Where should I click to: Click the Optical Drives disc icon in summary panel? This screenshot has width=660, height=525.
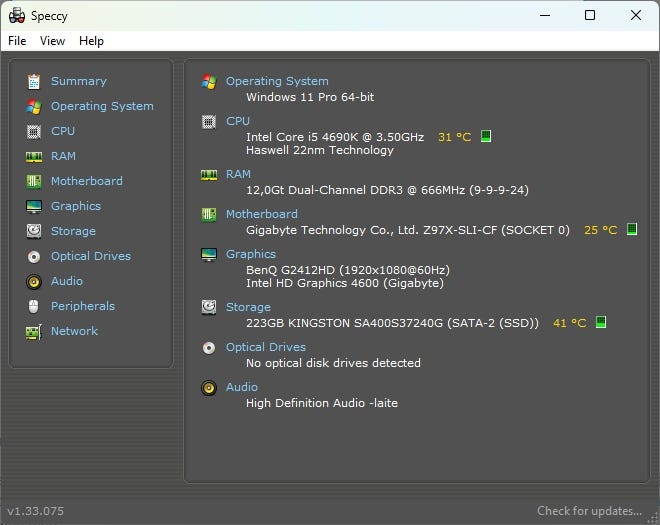(209, 348)
